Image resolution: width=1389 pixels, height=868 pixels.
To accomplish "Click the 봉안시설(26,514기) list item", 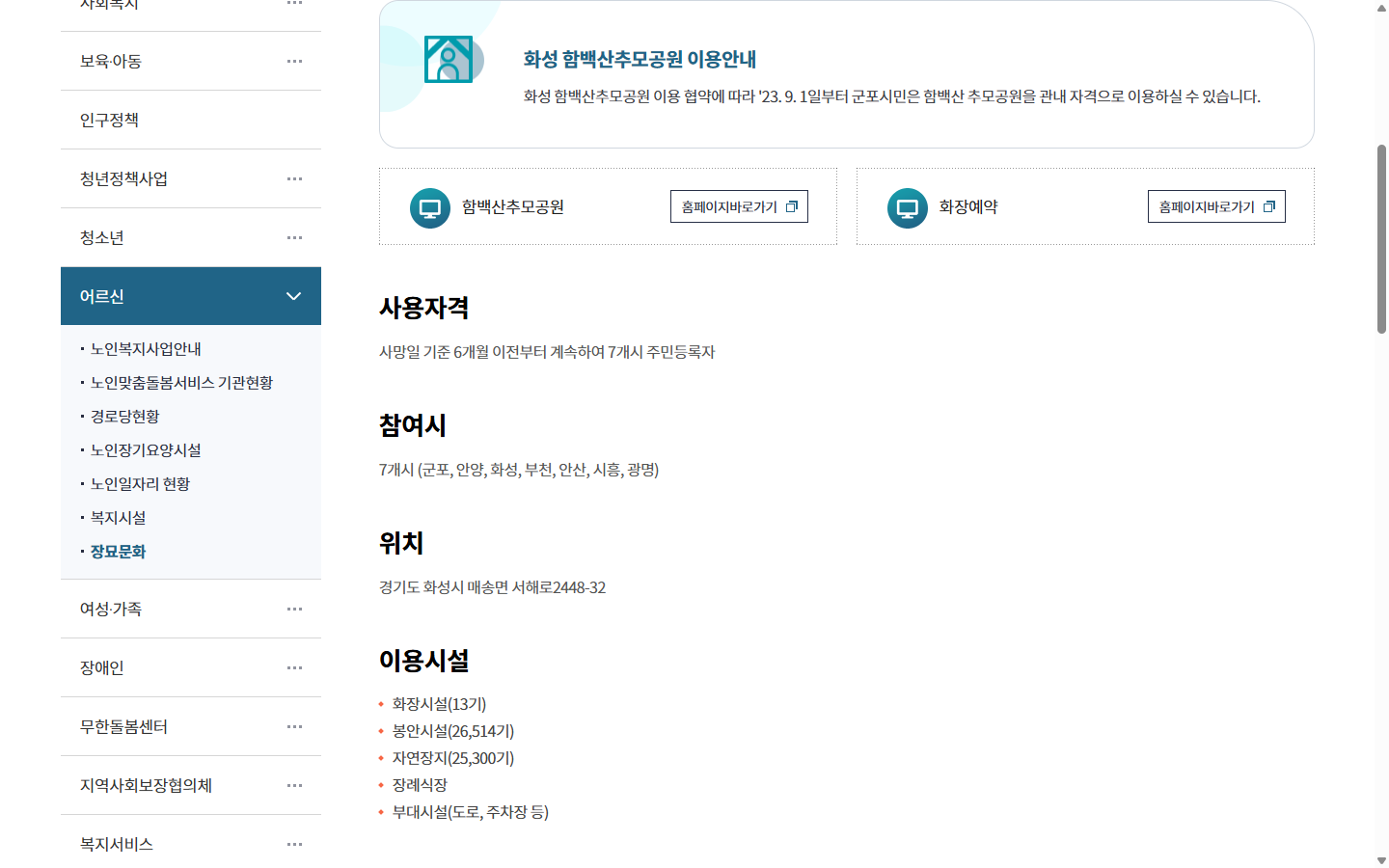I will coord(453,731).
